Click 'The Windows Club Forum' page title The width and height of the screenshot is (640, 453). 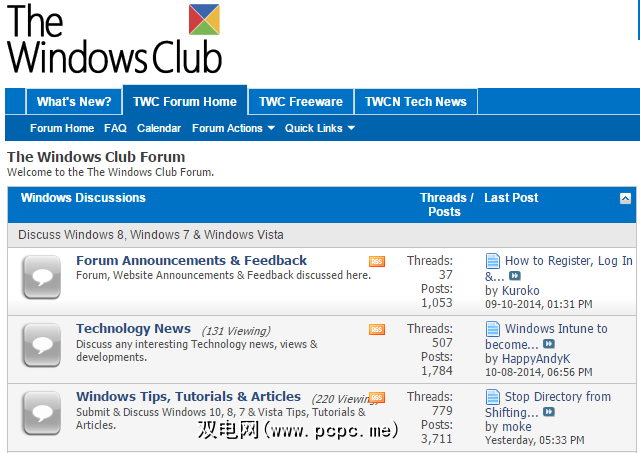96,157
